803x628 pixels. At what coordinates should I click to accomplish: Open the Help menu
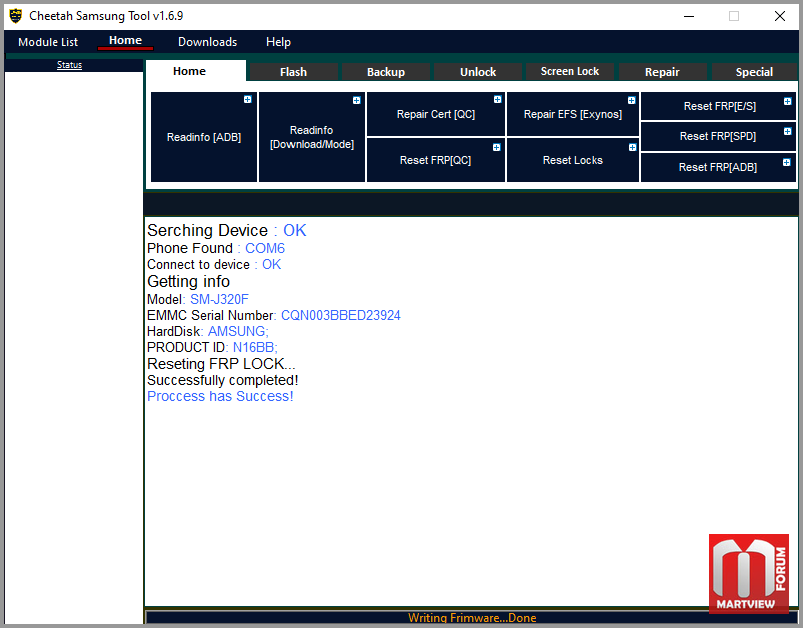[278, 42]
